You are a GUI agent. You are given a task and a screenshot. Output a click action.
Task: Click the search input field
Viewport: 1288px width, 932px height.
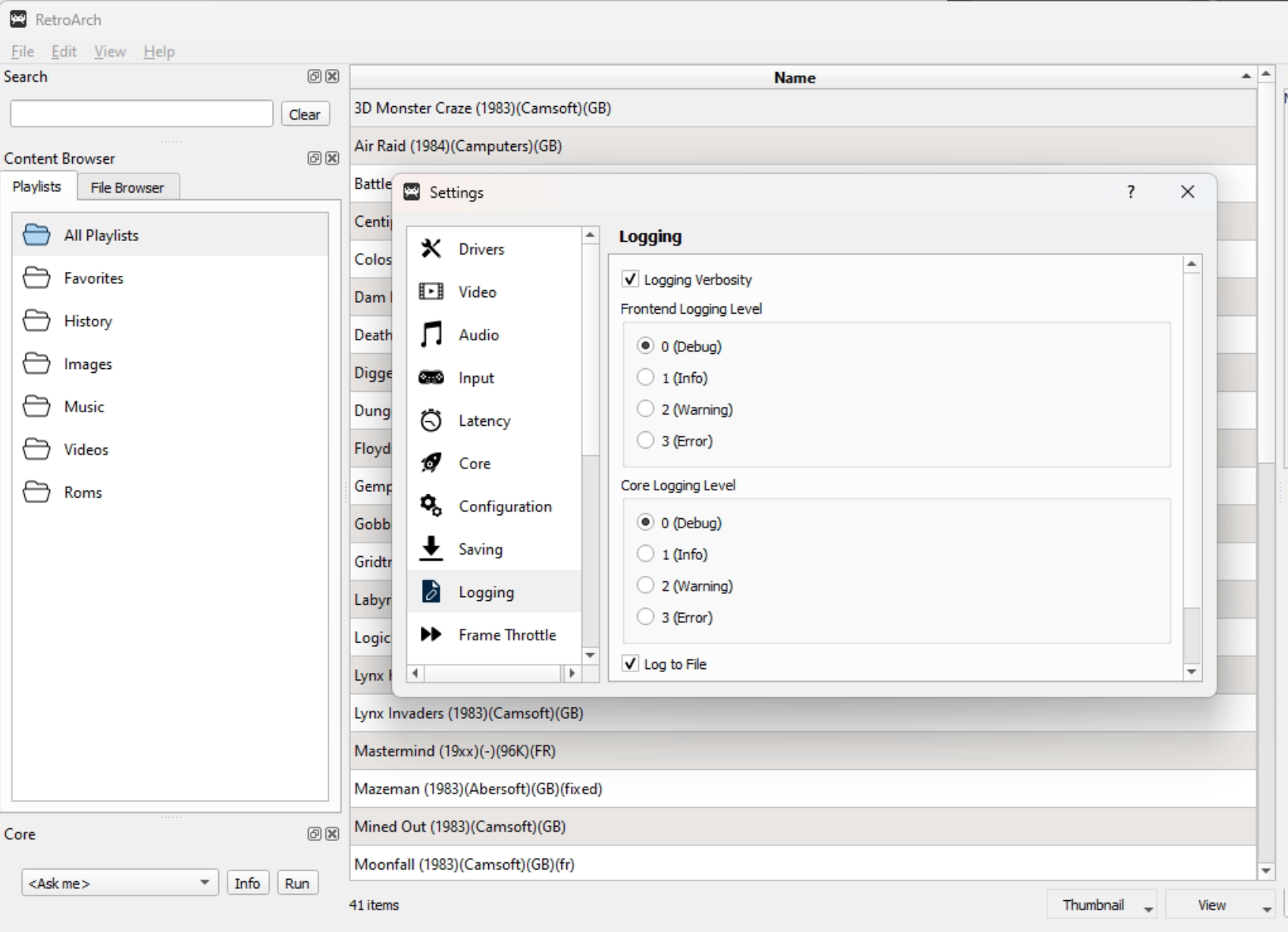[142, 114]
